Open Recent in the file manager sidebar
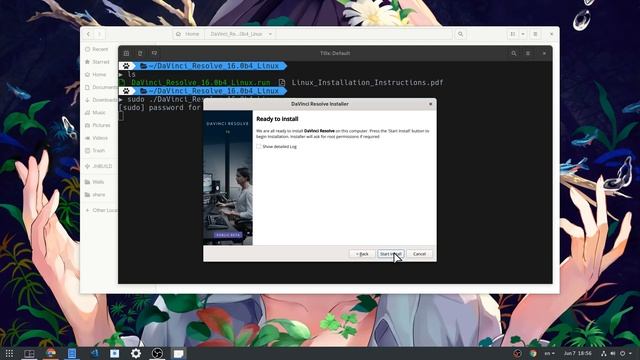Image resolution: width=640 pixels, height=360 pixels. (x=97, y=49)
